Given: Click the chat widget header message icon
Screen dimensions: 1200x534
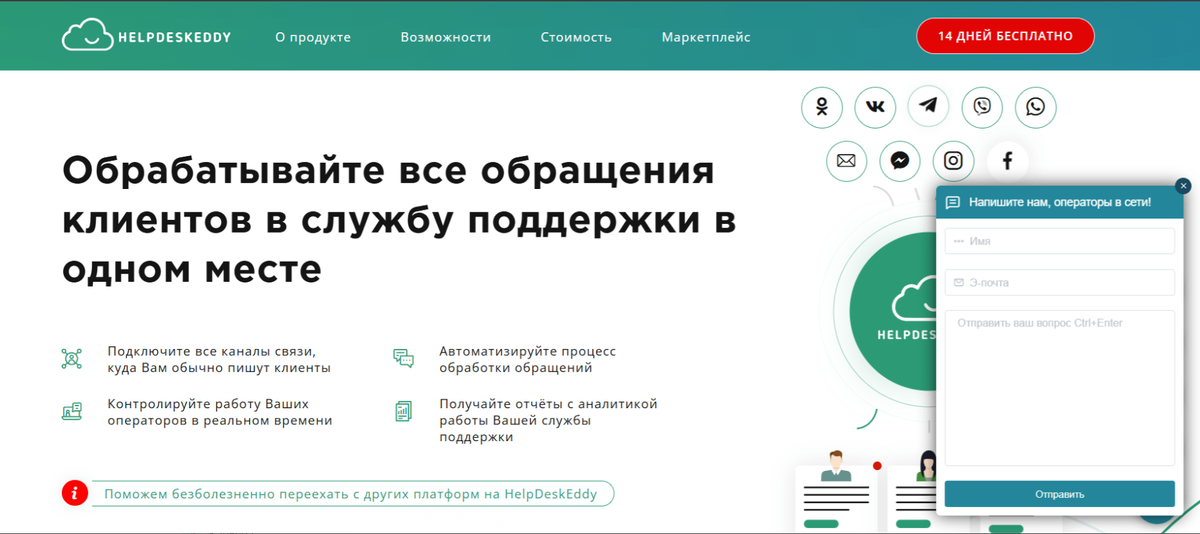Looking at the screenshot, I should pos(953,203).
